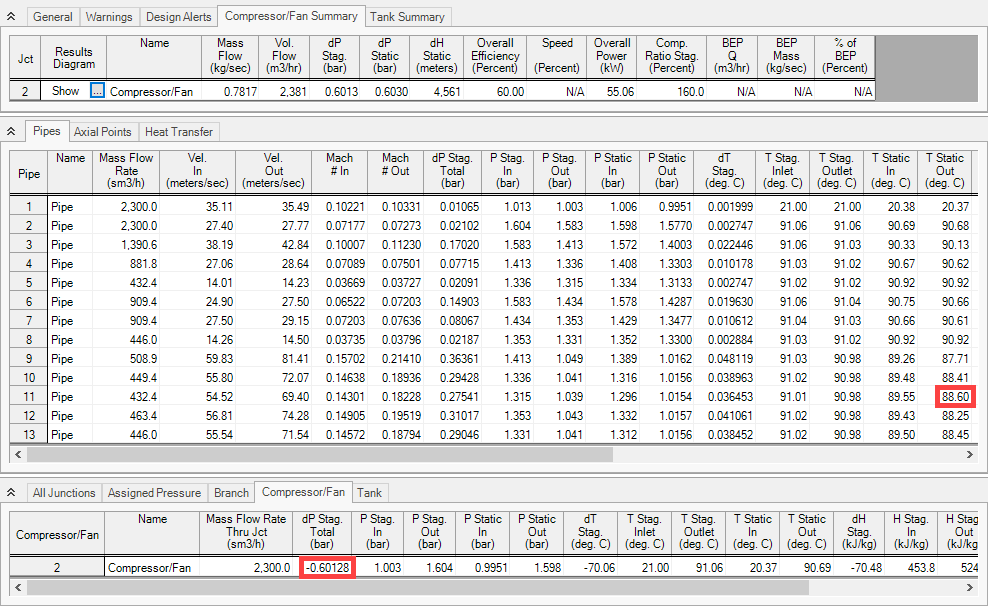Collapse the Pipes results panel chevron
The height and width of the screenshot is (606, 988).
point(10,131)
